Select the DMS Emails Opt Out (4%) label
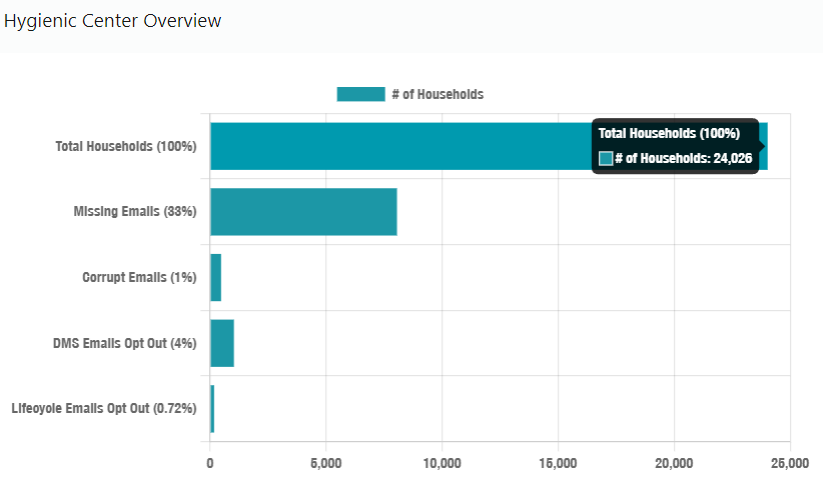 tap(125, 343)
